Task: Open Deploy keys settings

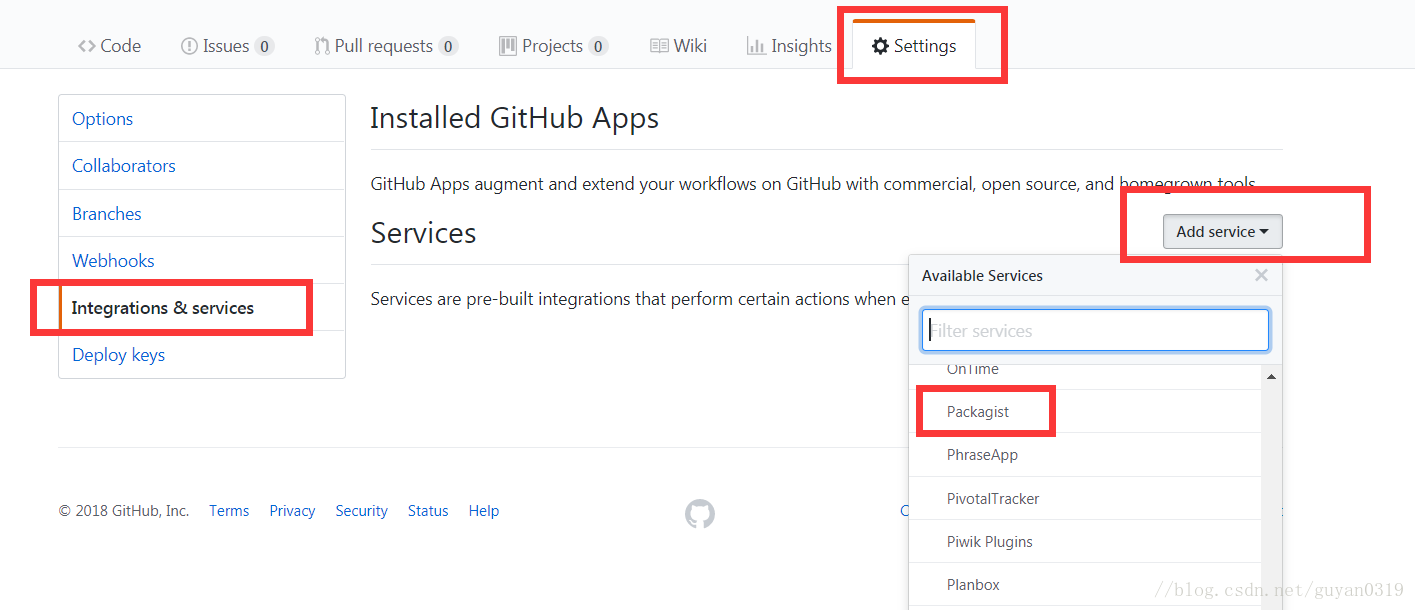Action: (202, 355)
